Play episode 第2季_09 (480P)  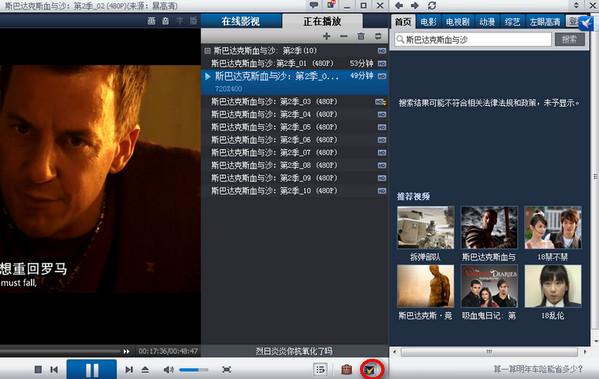pos(294,178)
